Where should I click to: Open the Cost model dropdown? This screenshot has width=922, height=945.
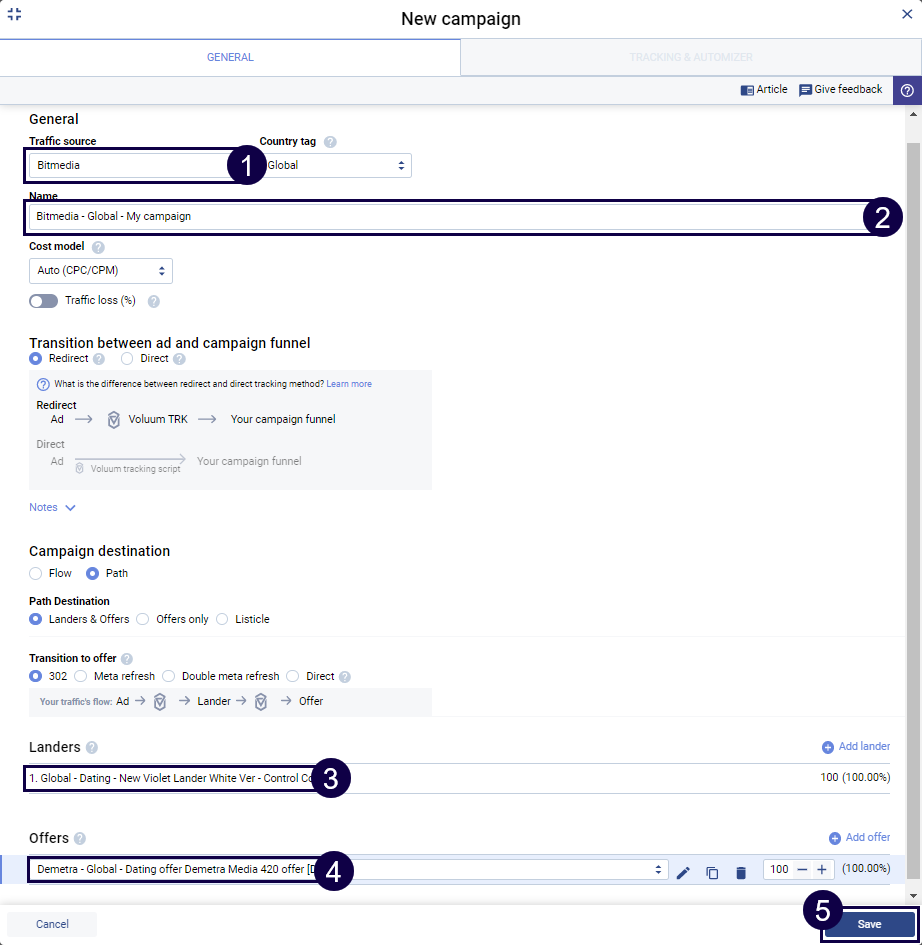[x=101, y=271]
